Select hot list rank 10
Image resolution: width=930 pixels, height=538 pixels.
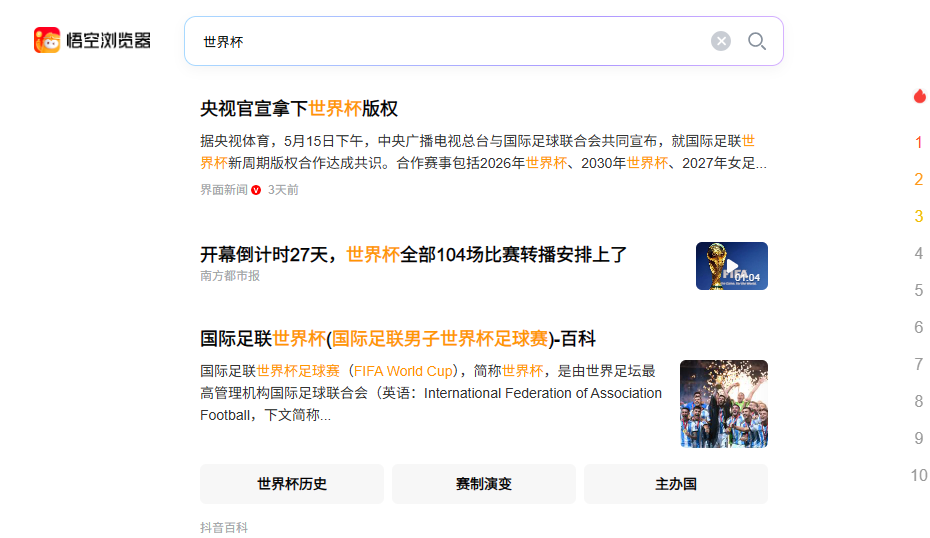pos(919,475)
